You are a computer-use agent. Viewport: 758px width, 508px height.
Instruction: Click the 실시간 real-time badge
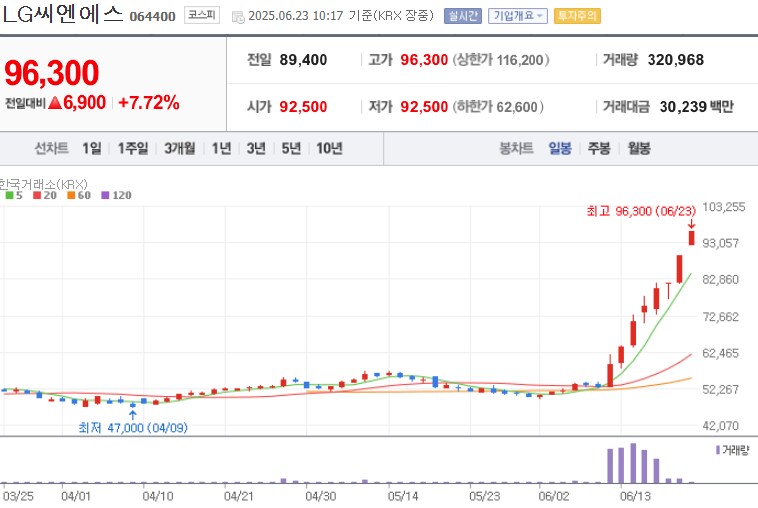click(463, 16)
